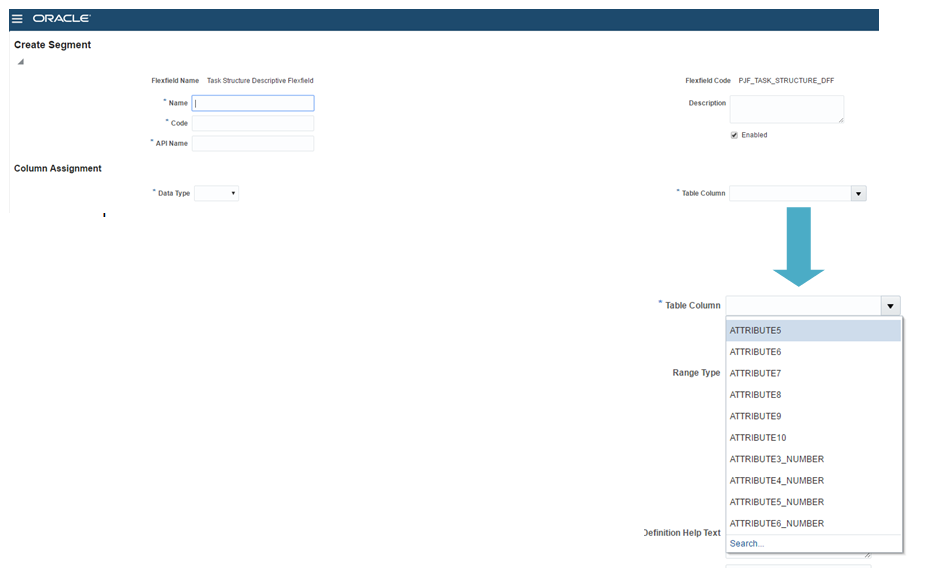This screenshot has width=931, height=574.
Task: Choose ATTRIBUTE6_NUMBER option
Action: click(x=813, y=523)
